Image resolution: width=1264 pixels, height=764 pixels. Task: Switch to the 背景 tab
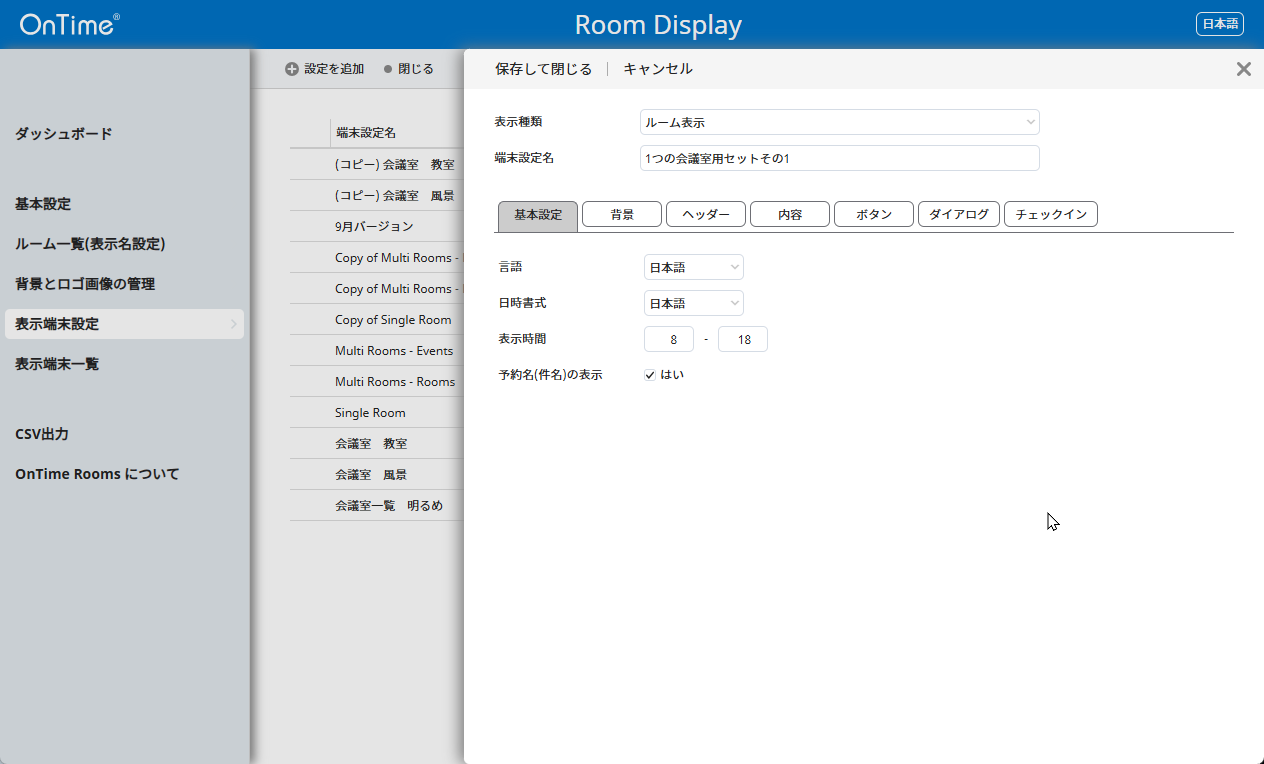621,215
